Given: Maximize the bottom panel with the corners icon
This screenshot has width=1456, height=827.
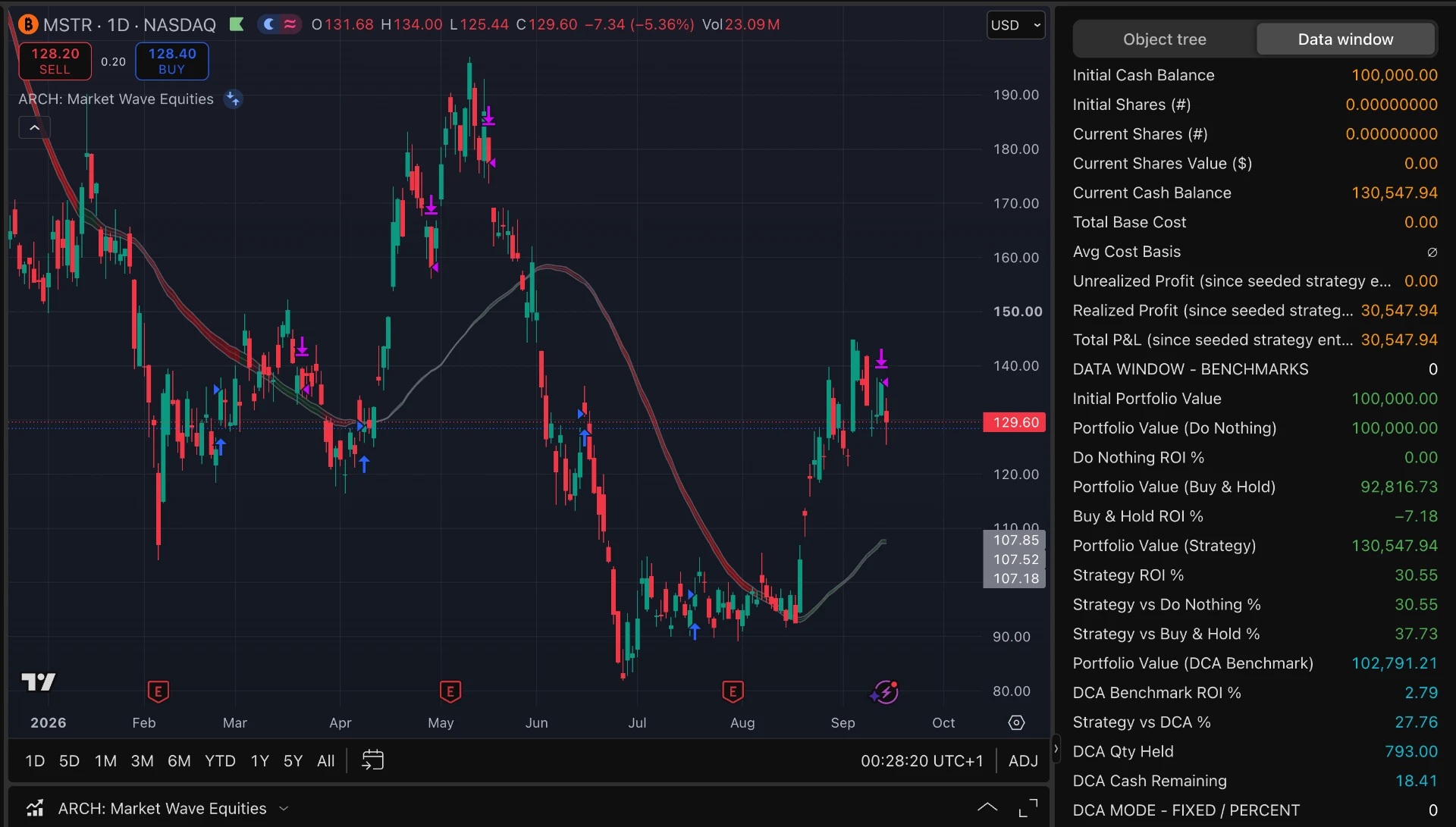Looking at the screenshot, I should [x=1028, y=808].
